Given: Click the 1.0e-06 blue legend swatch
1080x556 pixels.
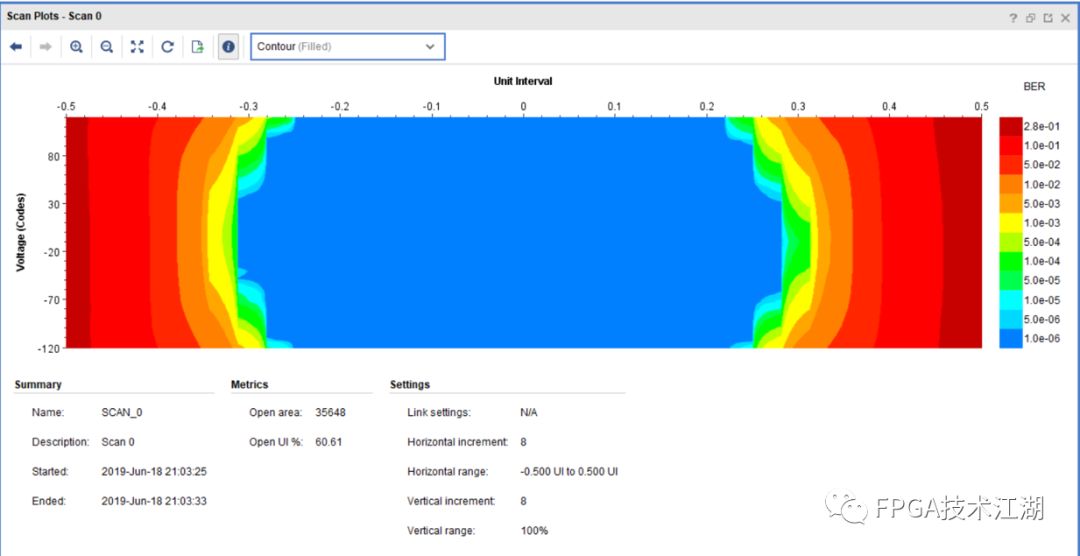Looking at the screenshot, I should 1011,338.
